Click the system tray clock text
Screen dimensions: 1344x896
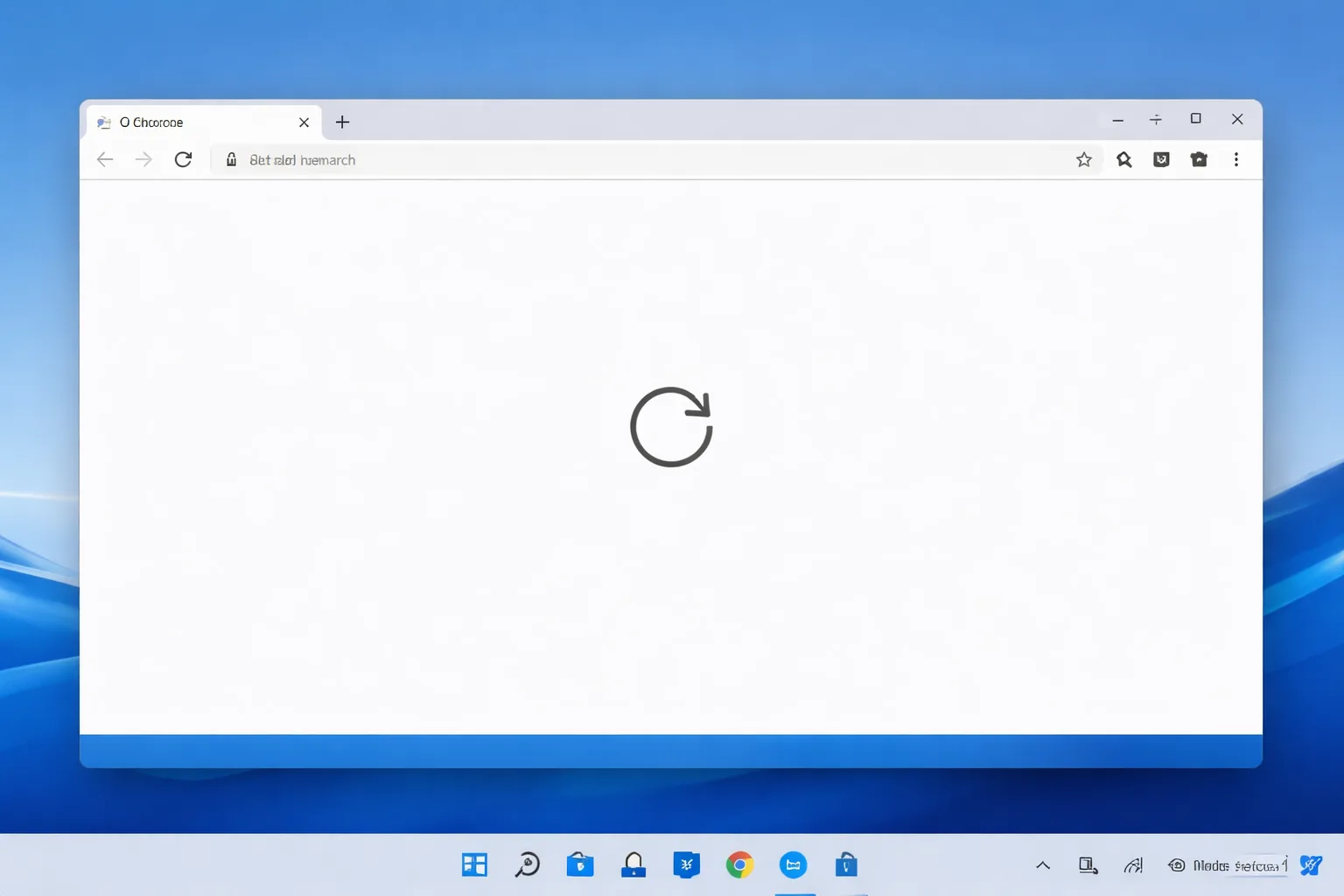click(1240, 865)
